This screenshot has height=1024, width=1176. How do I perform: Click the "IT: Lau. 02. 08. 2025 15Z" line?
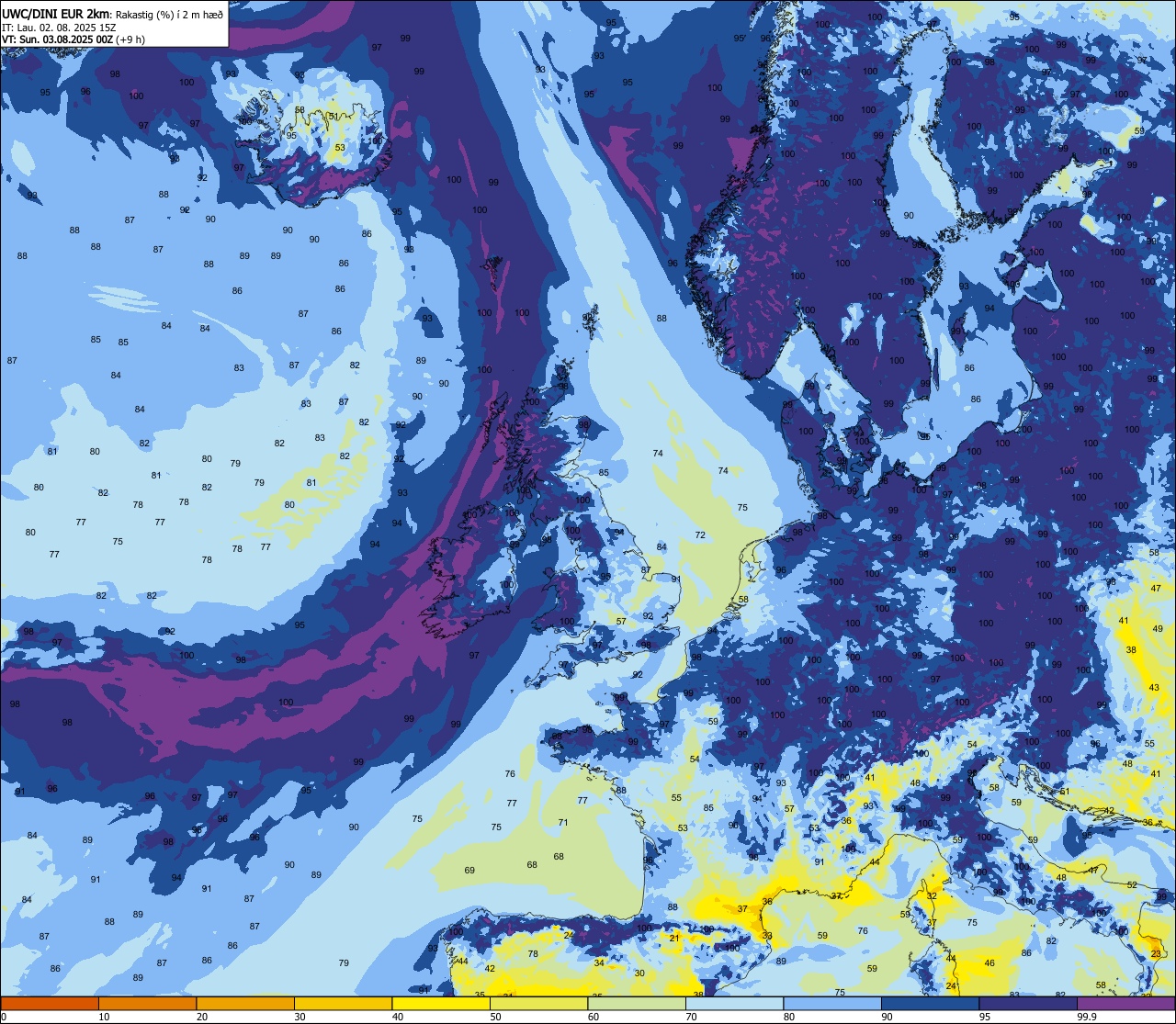click(60, 28)
